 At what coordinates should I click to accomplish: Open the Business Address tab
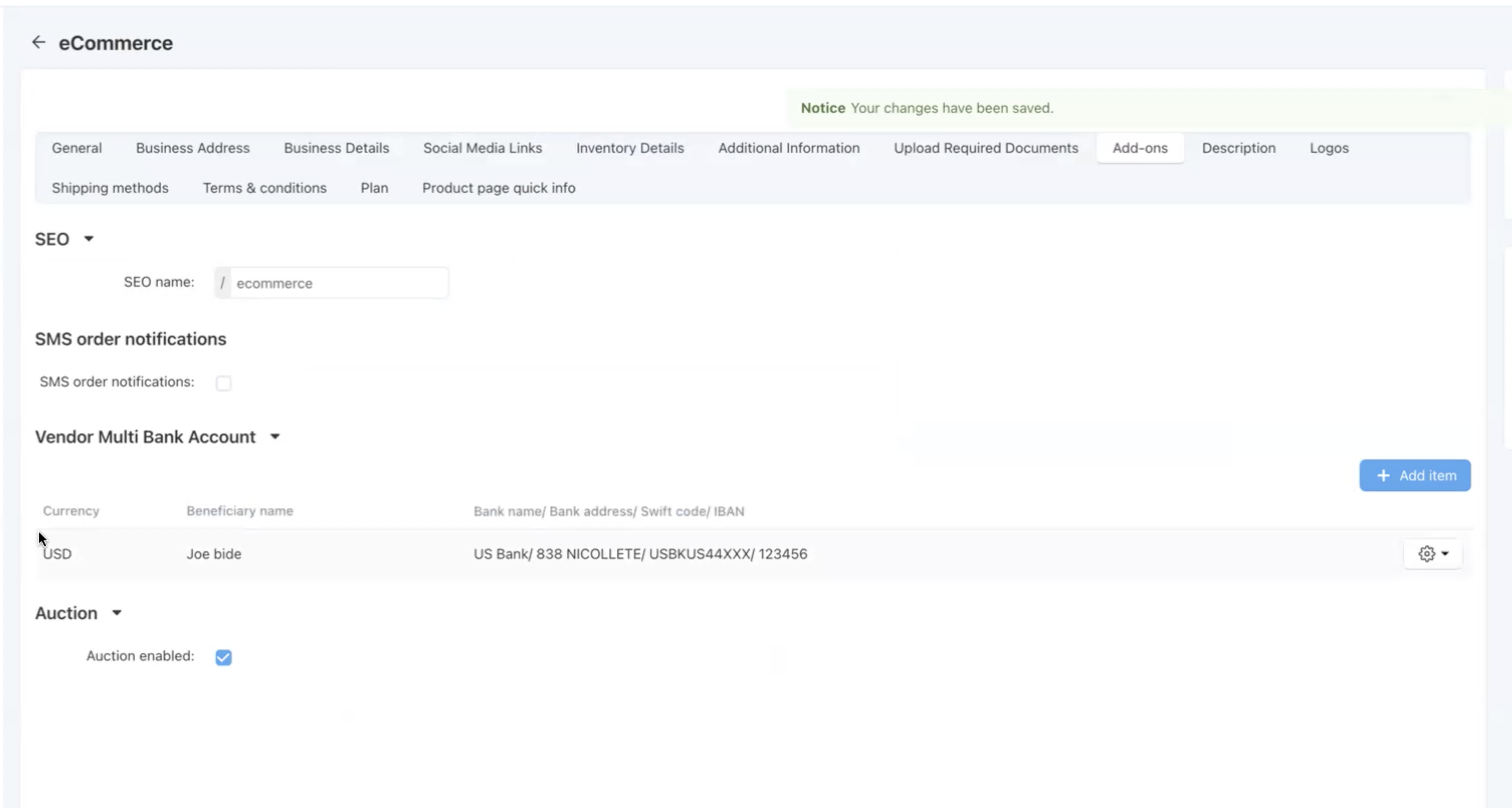193,148
